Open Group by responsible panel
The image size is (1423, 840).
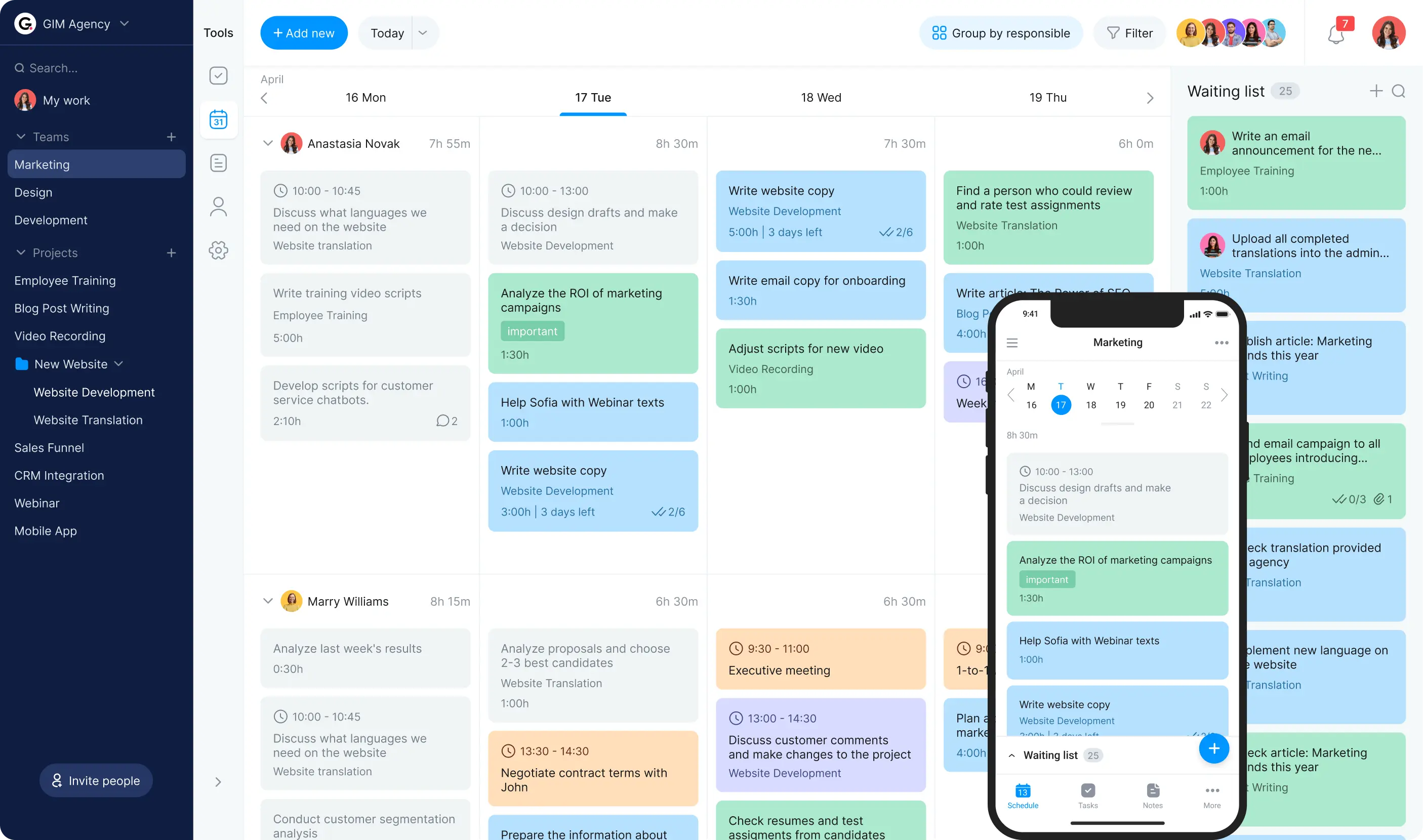(x=1001, y=33)
